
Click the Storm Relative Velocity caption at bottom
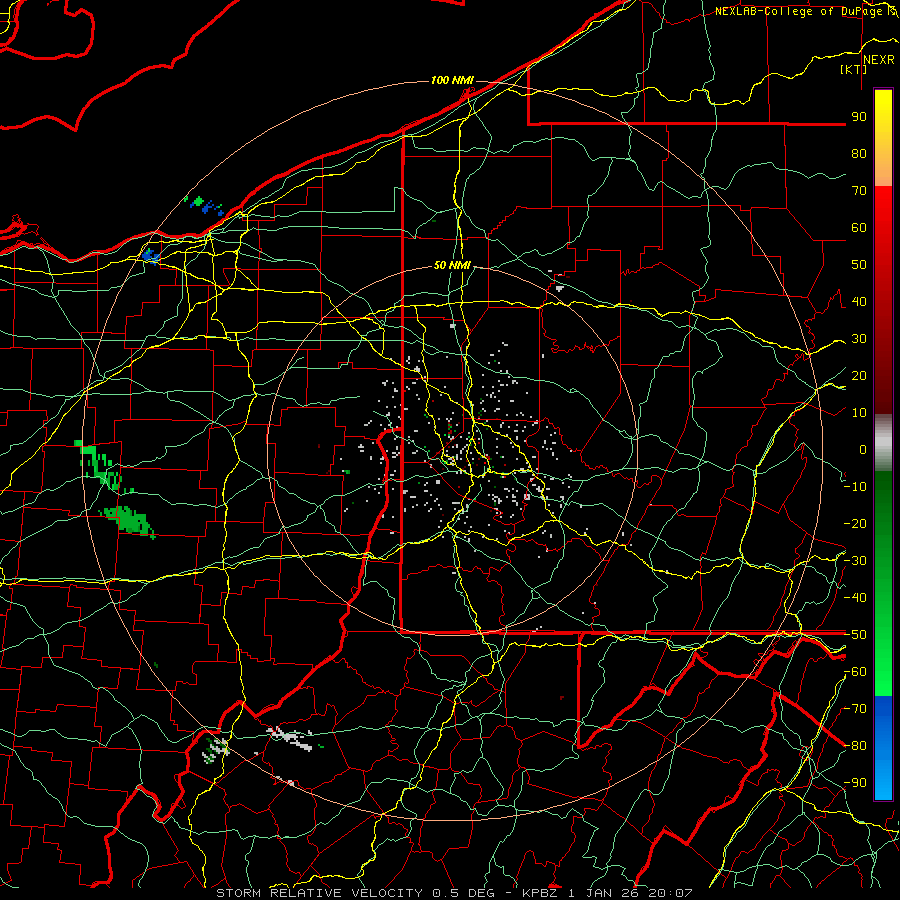tap(453, 893)
